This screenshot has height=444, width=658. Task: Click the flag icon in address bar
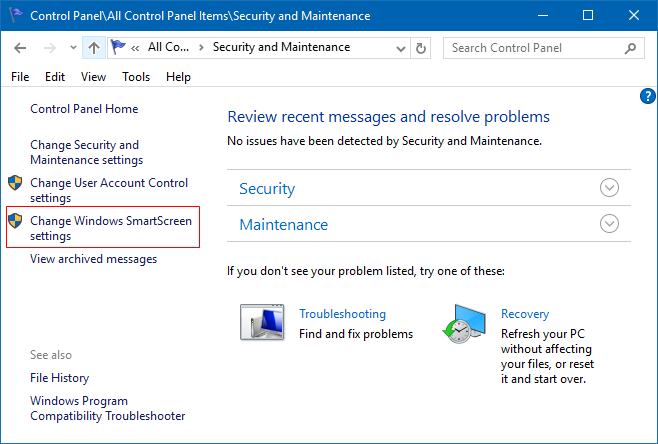click(x=118, y=47)
